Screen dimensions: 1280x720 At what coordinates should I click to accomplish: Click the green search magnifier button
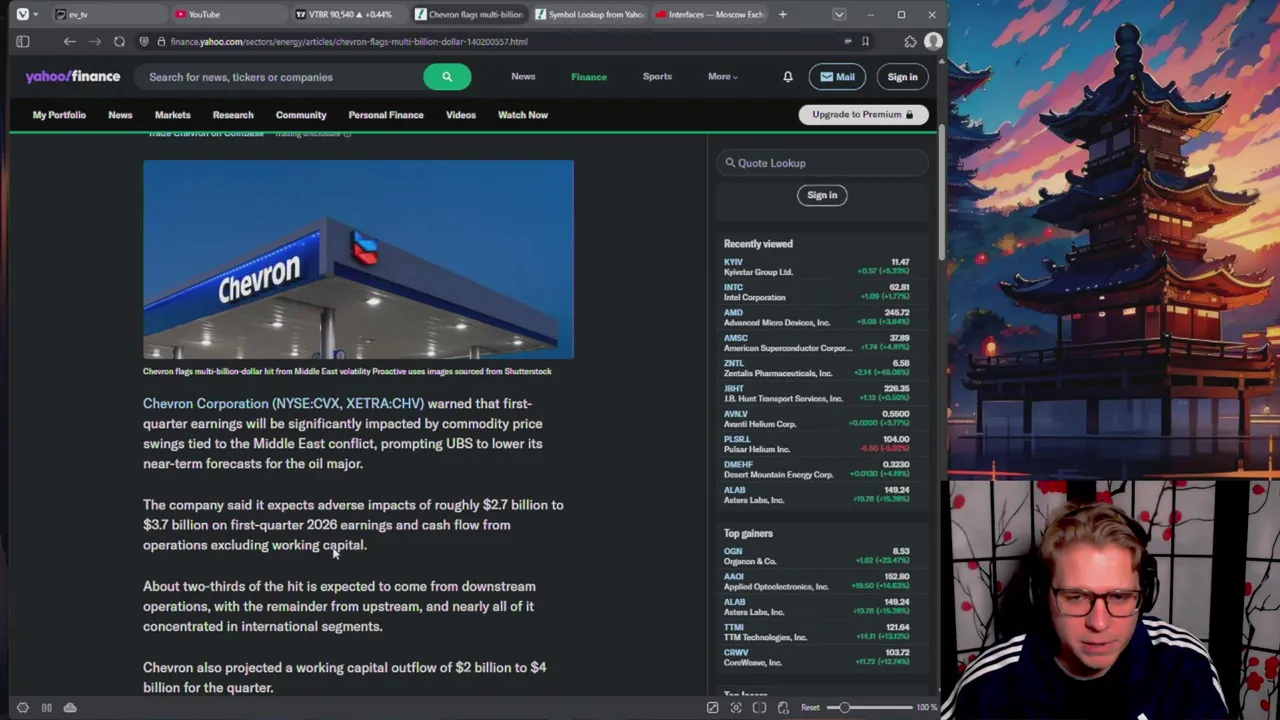click(447, 77)
